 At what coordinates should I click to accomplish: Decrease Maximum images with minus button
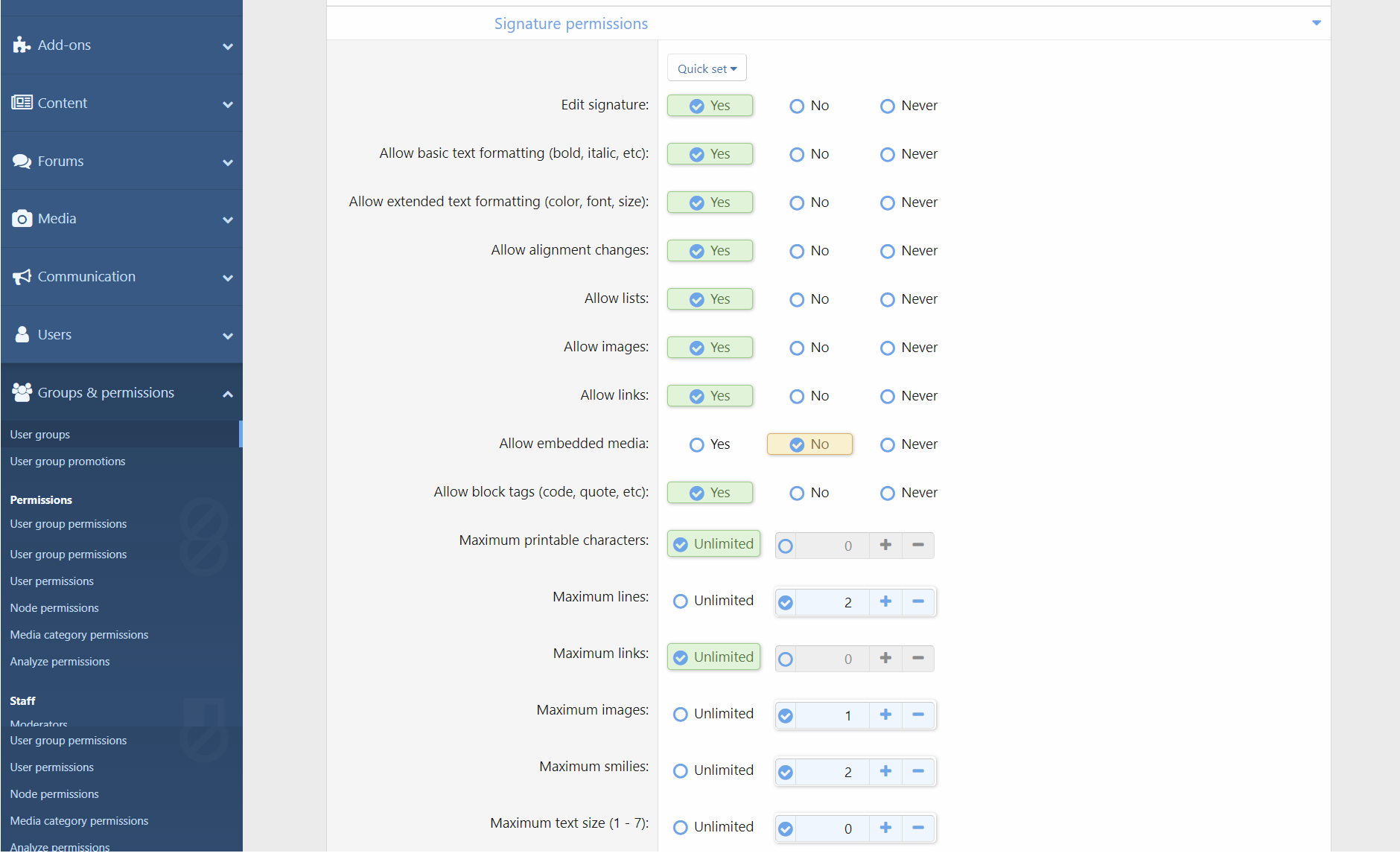click(918, 715)
